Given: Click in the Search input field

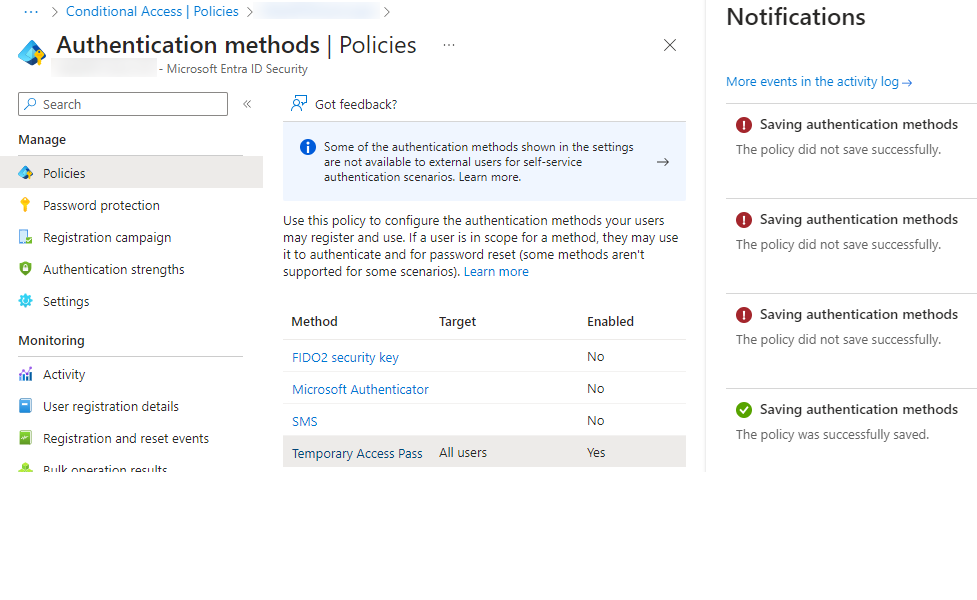Looking at the screenshot, I should (x=123, y=104).
